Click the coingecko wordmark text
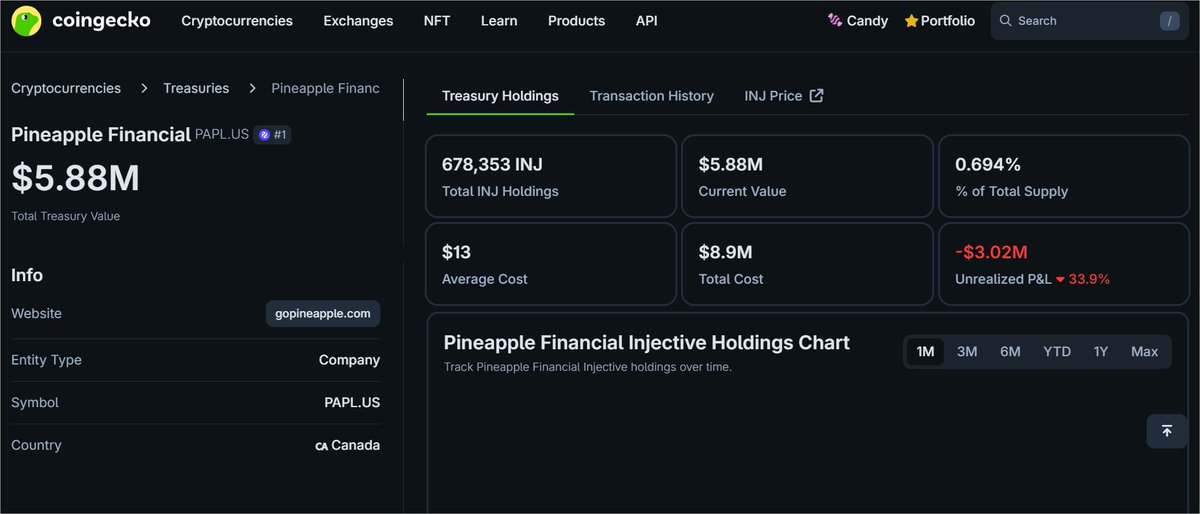Screen dimensions: 1200x514 click(101, 20)
